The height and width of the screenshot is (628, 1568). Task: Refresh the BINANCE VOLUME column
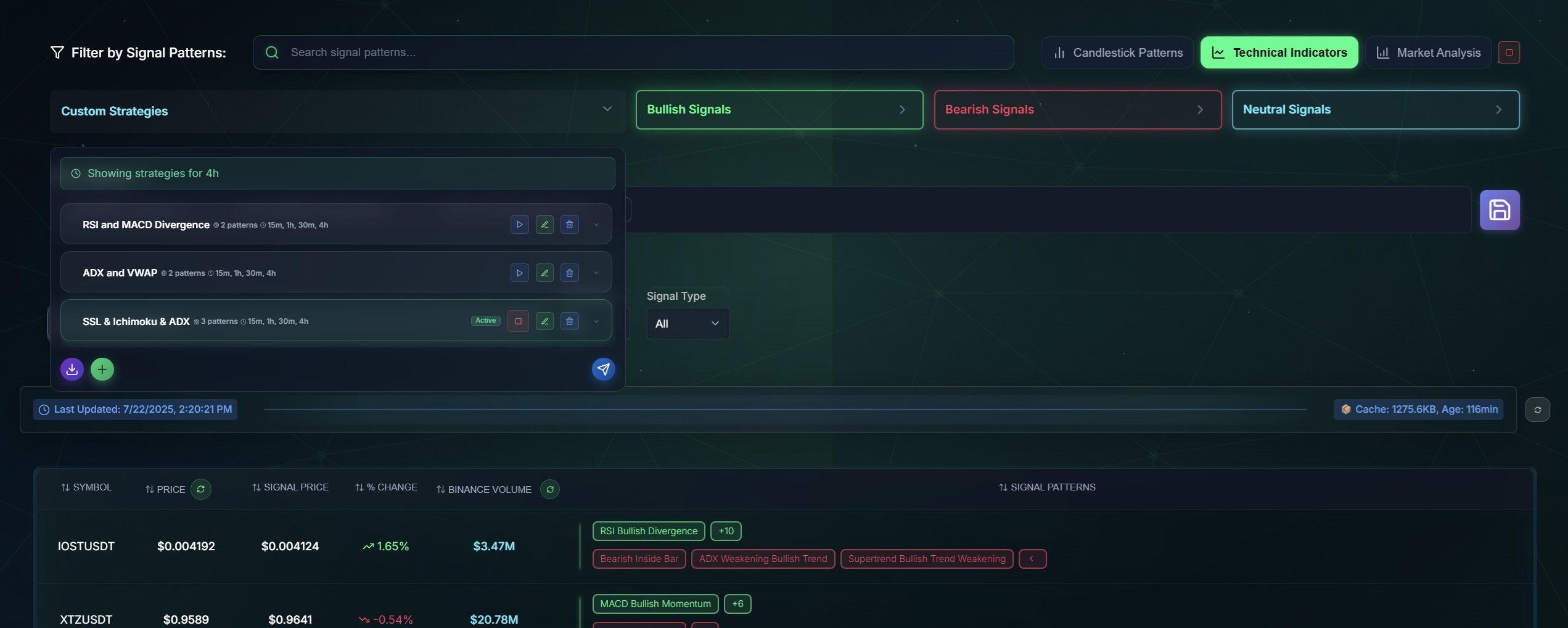point(550,489)
